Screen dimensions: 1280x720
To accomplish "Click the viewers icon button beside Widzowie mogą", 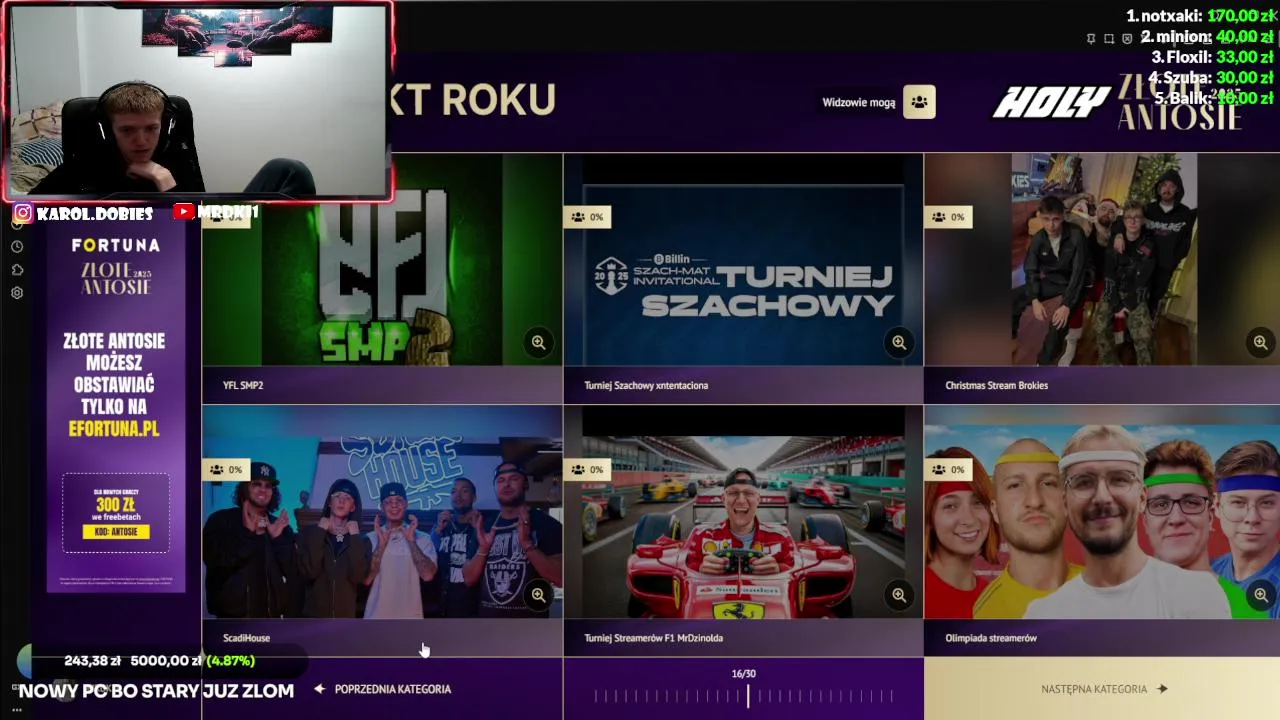I will coord(919,102).
